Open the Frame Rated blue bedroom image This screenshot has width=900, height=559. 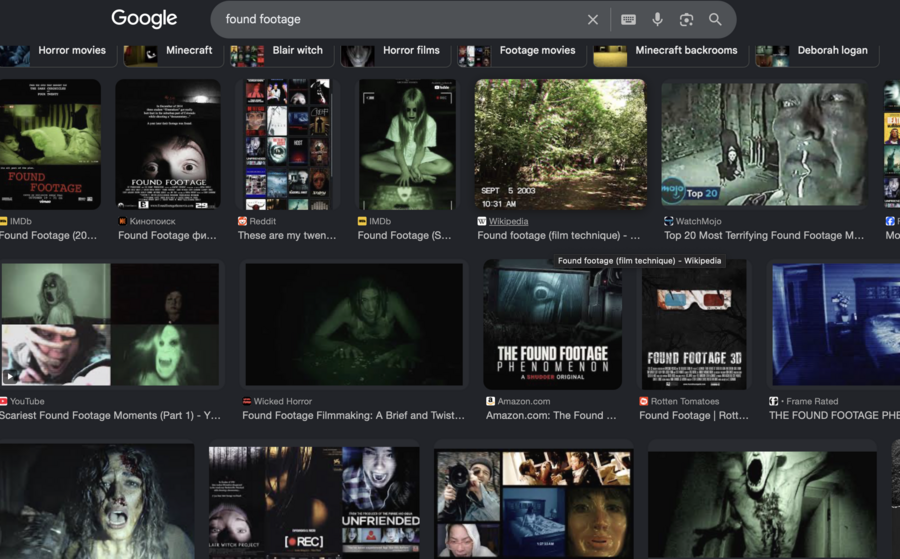tap(836, 324)
